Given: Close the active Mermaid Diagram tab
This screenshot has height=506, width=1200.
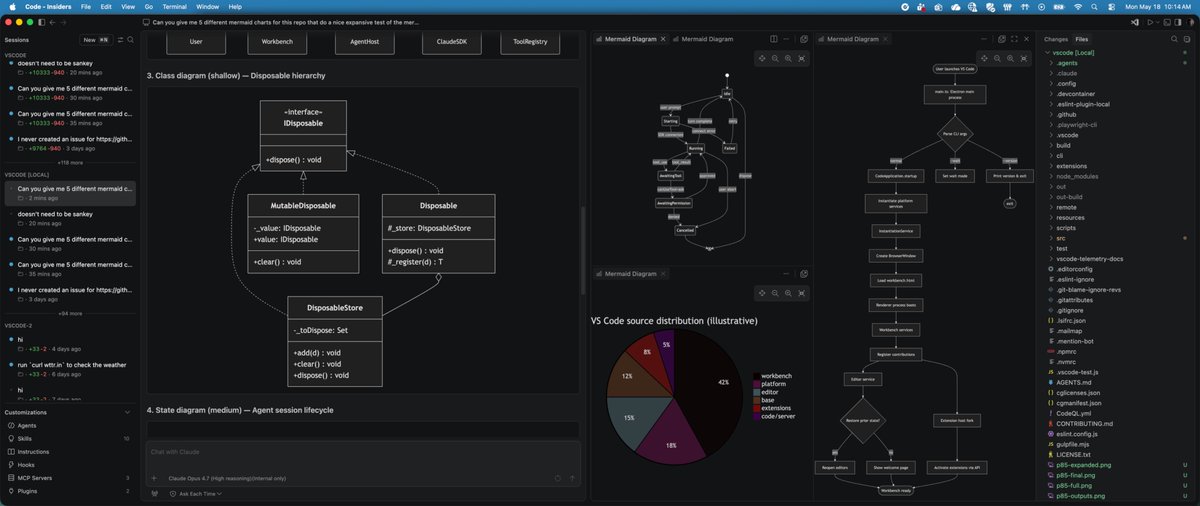Looking at the screenshot, I should coord(663,39).
